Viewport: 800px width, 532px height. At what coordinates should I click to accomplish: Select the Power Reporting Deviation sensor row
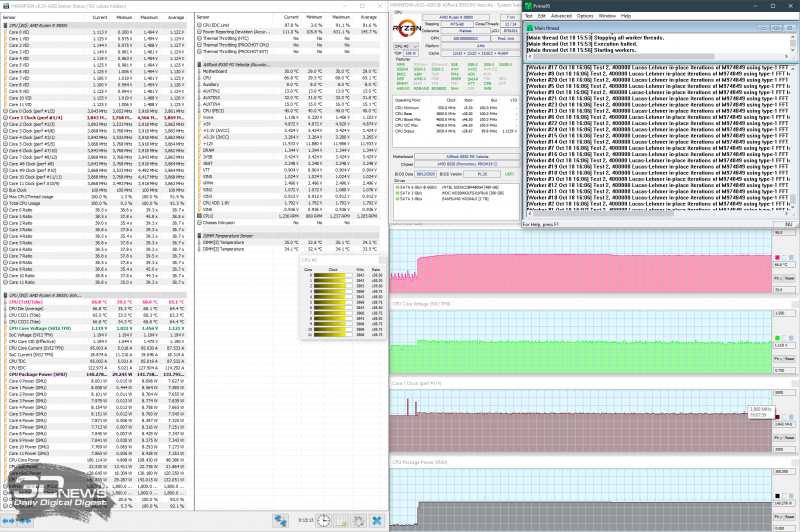(x=288, y=32)
